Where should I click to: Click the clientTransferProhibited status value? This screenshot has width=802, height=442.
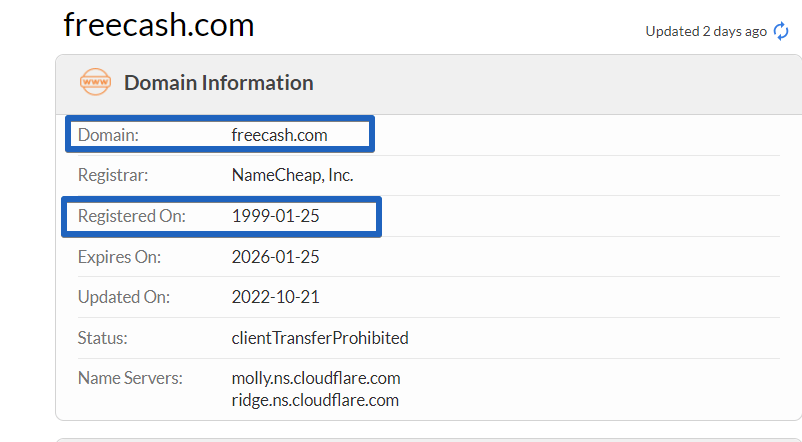tap(320, 338)
